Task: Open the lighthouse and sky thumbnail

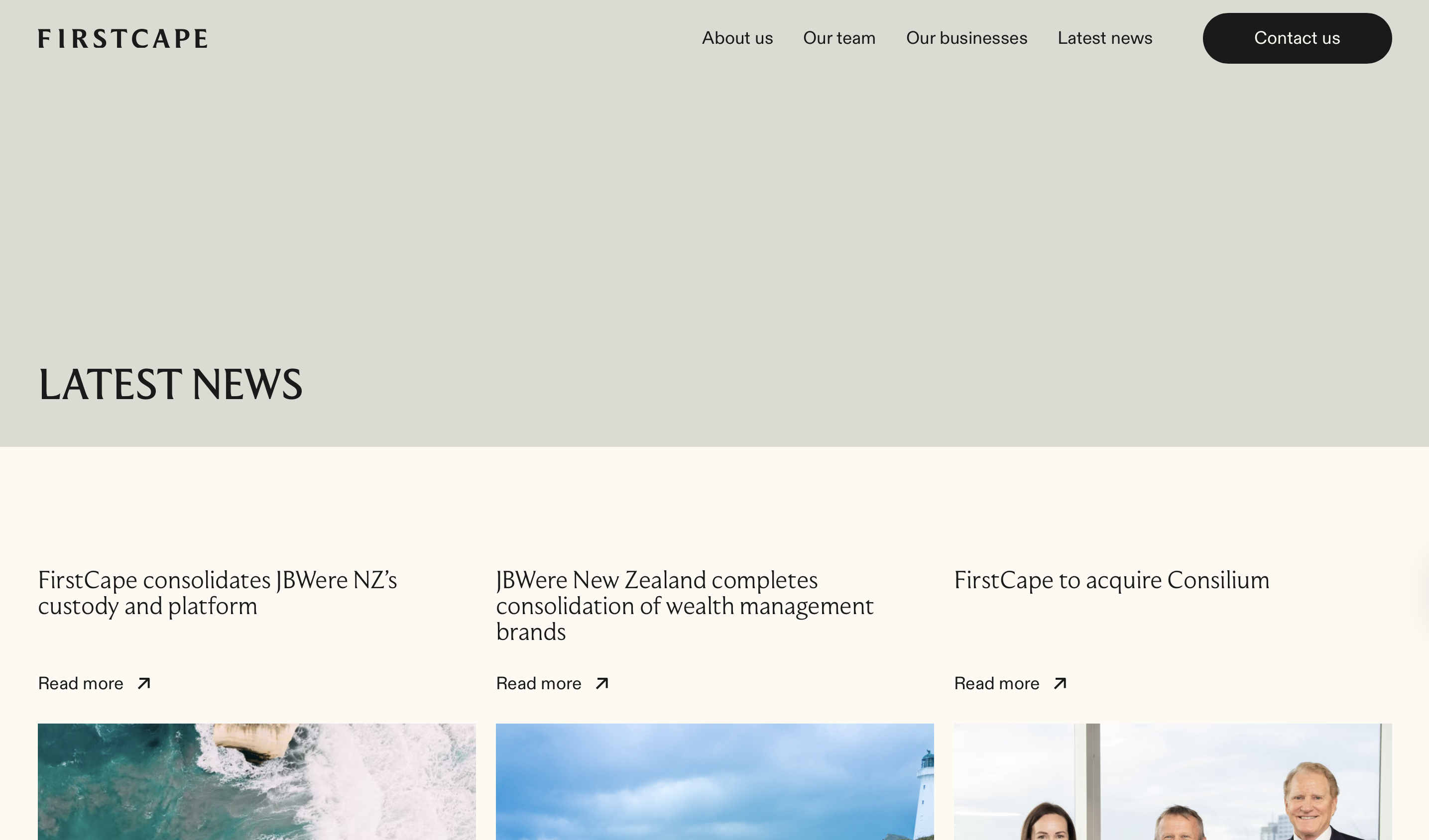Action: point(714,781)
